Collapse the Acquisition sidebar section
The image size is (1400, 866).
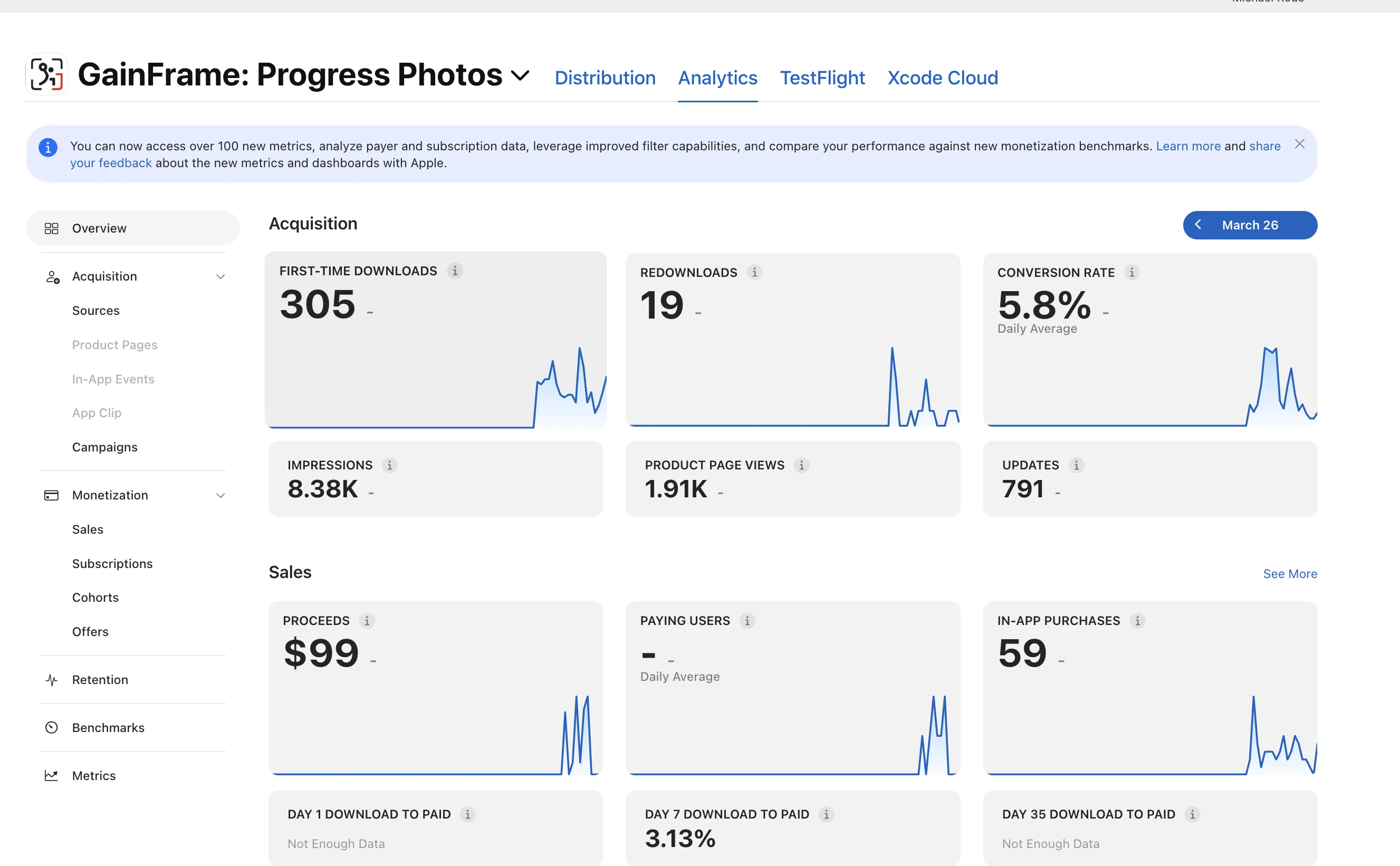click(x=220, y=277)
